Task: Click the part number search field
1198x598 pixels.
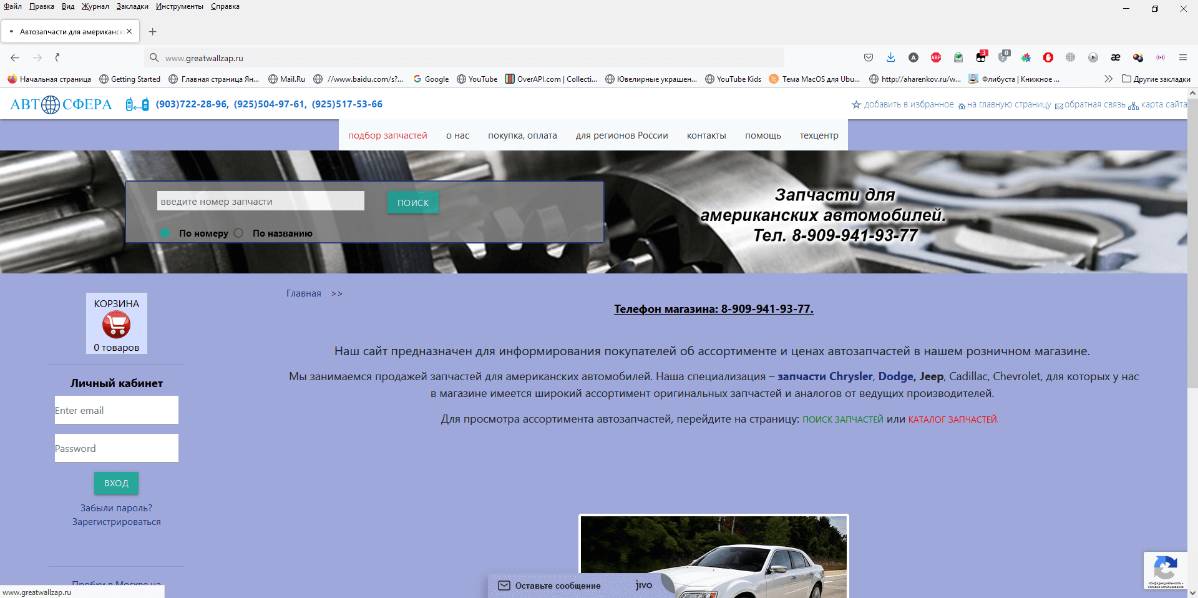Action: 260,202
